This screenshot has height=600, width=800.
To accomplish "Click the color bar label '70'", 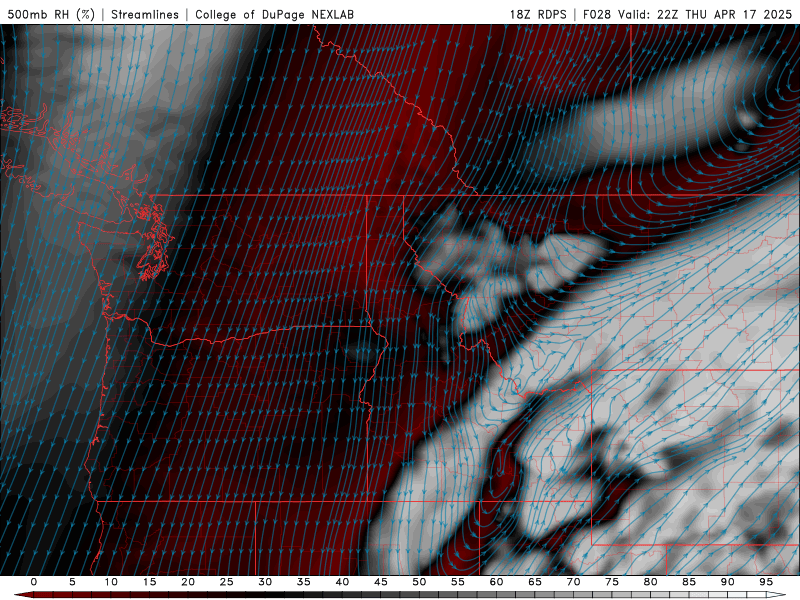I will [x=573, y=582].
